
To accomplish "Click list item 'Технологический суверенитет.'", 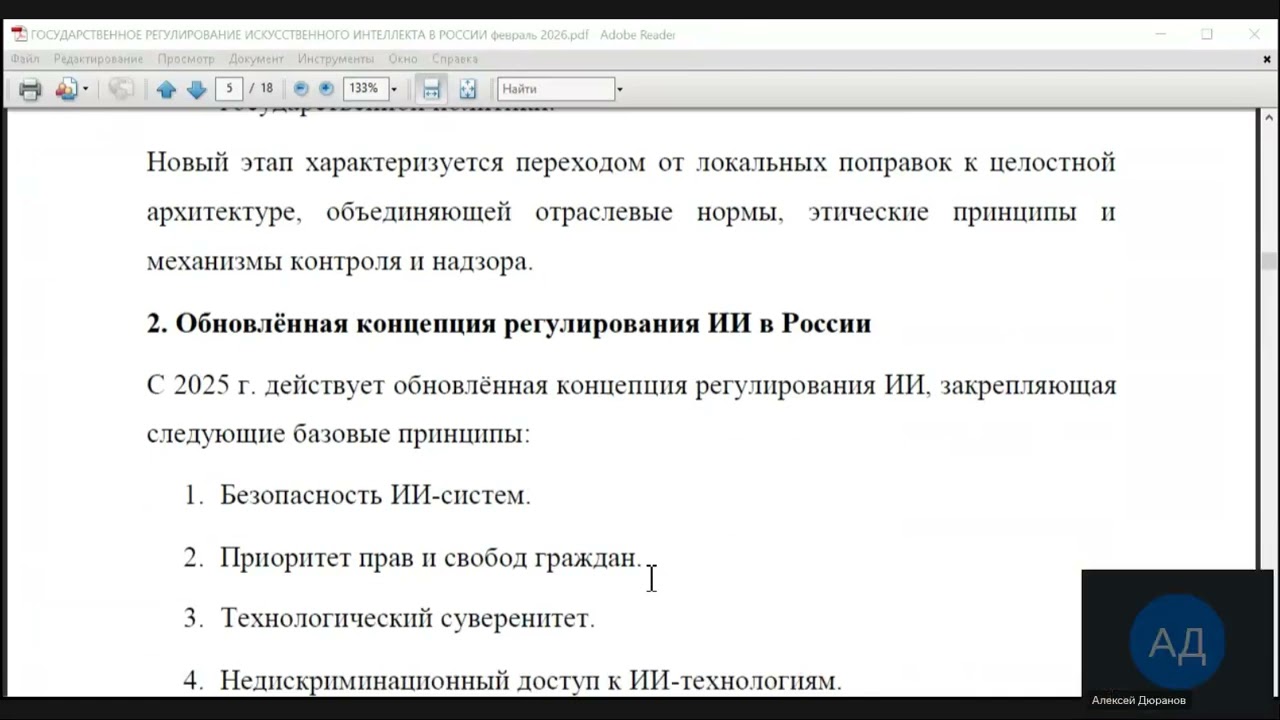I will (x=408, y=619).
